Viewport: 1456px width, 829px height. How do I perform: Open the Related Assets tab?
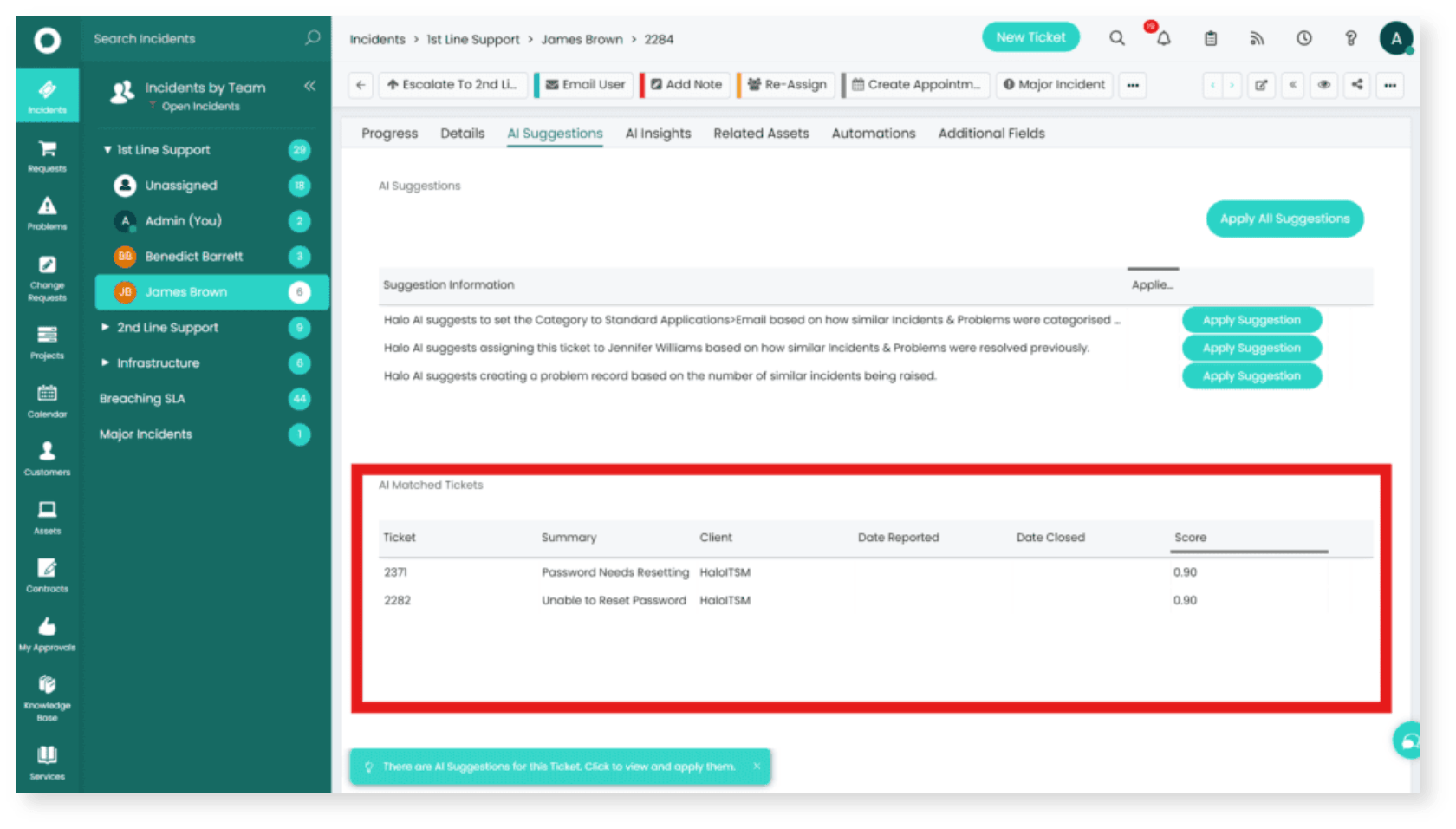coord(761,134)
